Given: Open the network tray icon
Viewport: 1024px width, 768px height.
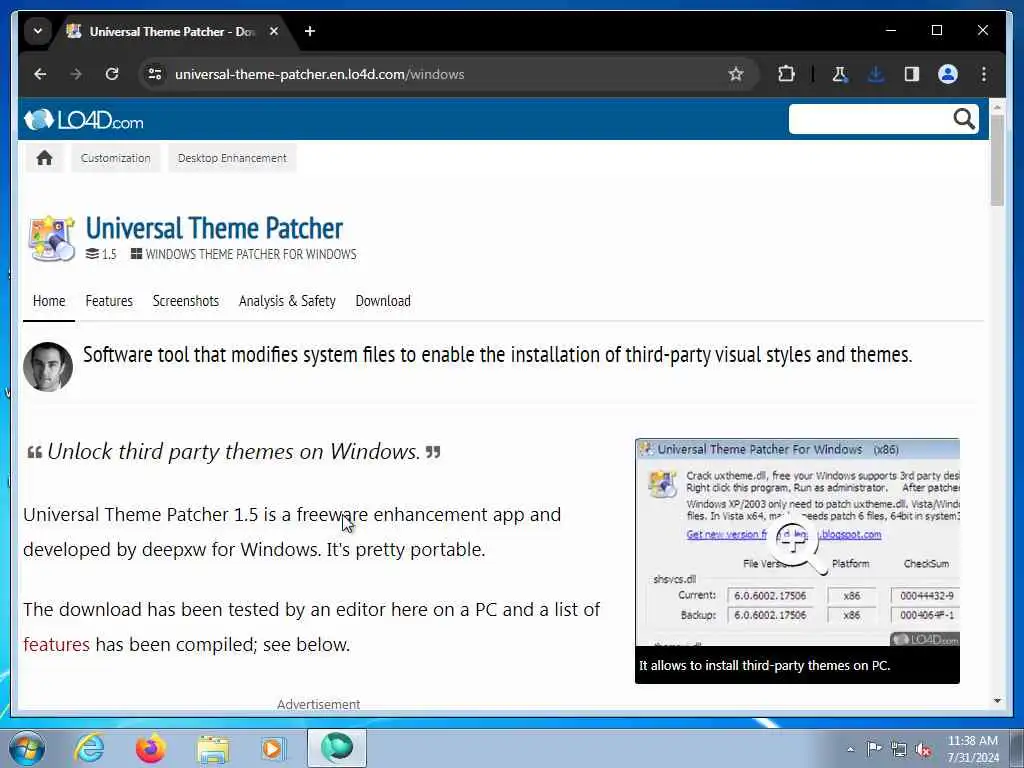Looking at the screenshot, I should [x=899, y=750].
